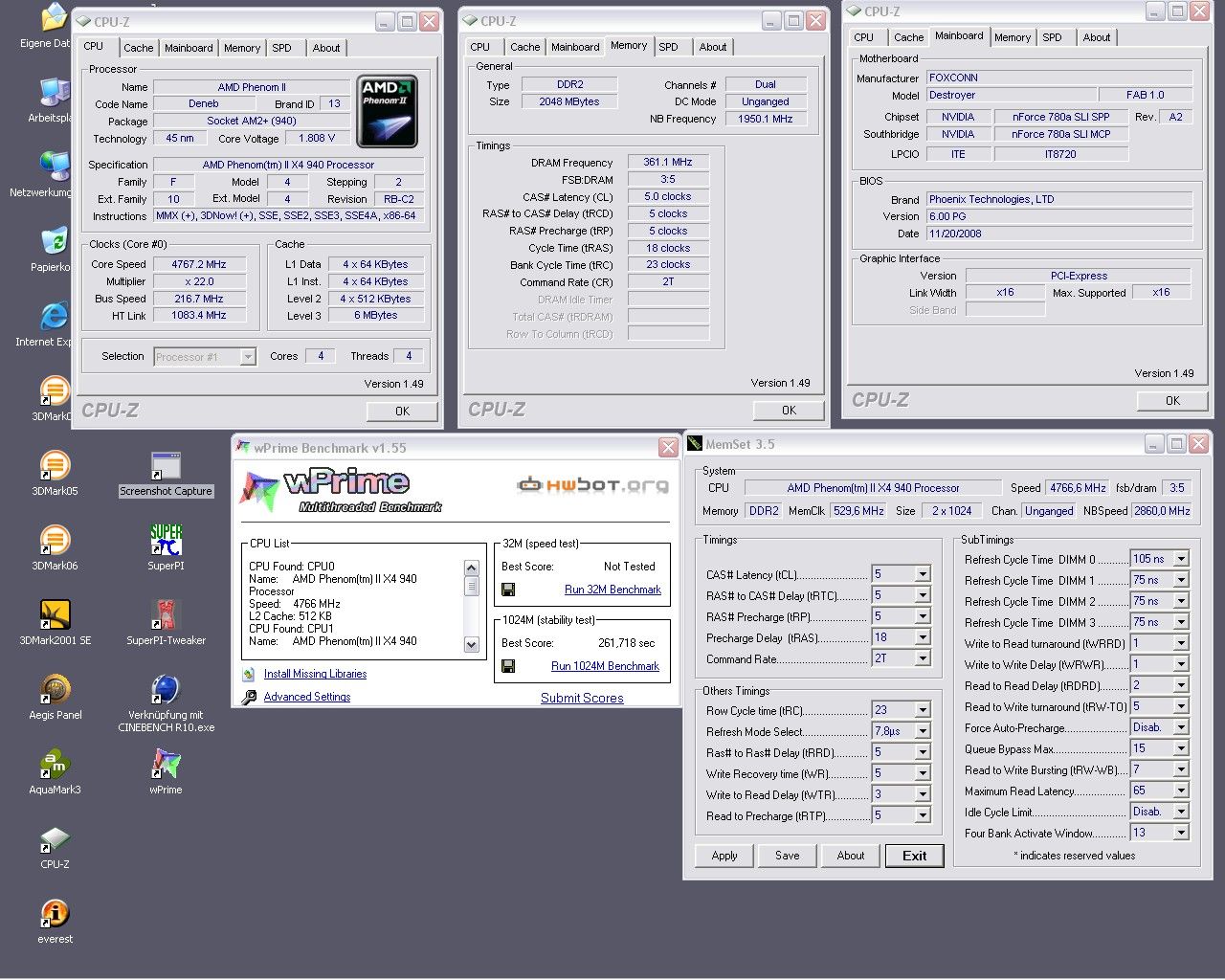Open the Advanced Settings link in wPrime
This screenshot has height=980, width=1225.
pos(307,697)
